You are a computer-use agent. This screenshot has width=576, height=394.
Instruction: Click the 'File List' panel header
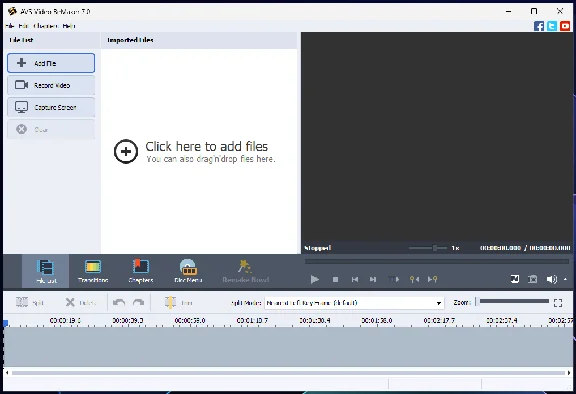(21, 40)
